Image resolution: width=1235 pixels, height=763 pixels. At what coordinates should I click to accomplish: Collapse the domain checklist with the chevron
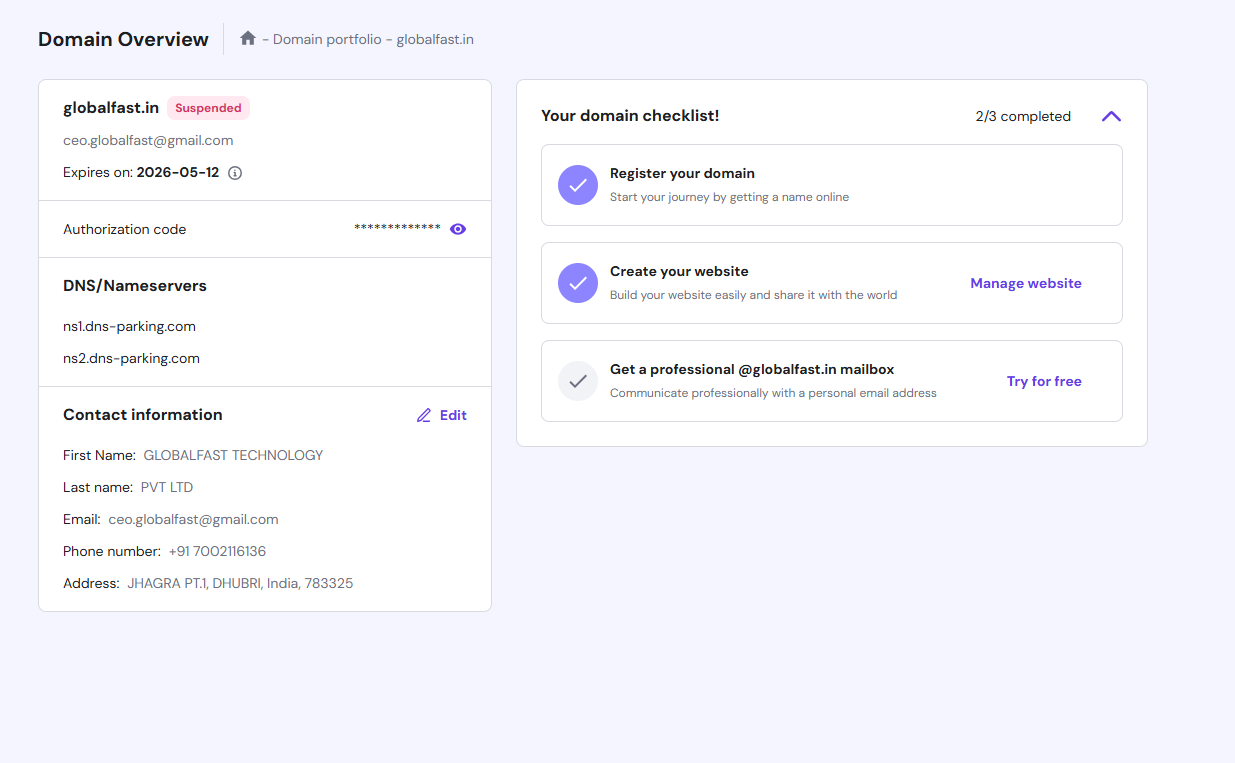pyautogui.click(x=1111, y=116)
